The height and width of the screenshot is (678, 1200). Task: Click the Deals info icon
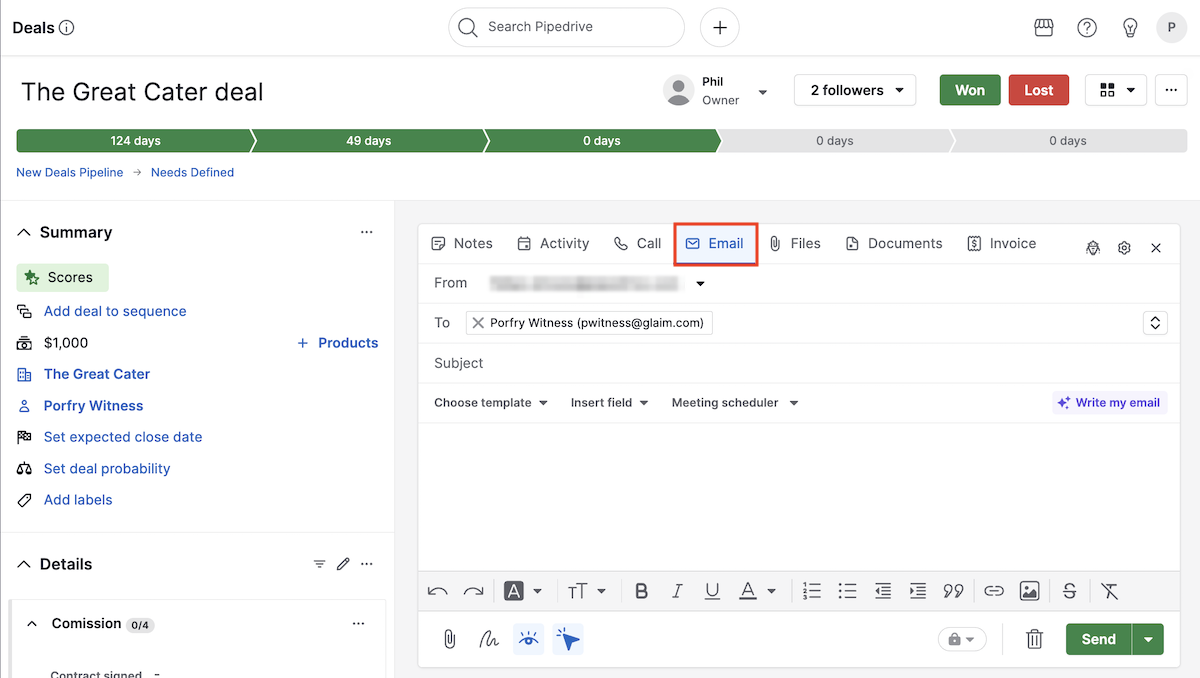click(x=67, y=28)
